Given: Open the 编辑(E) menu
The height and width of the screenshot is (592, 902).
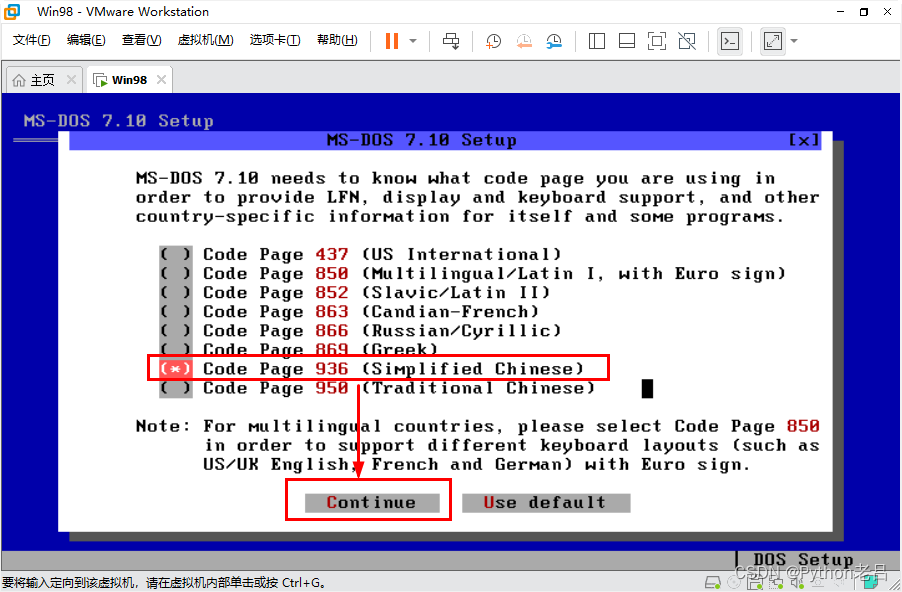Looking at the screenshot, I should [86, 40].
